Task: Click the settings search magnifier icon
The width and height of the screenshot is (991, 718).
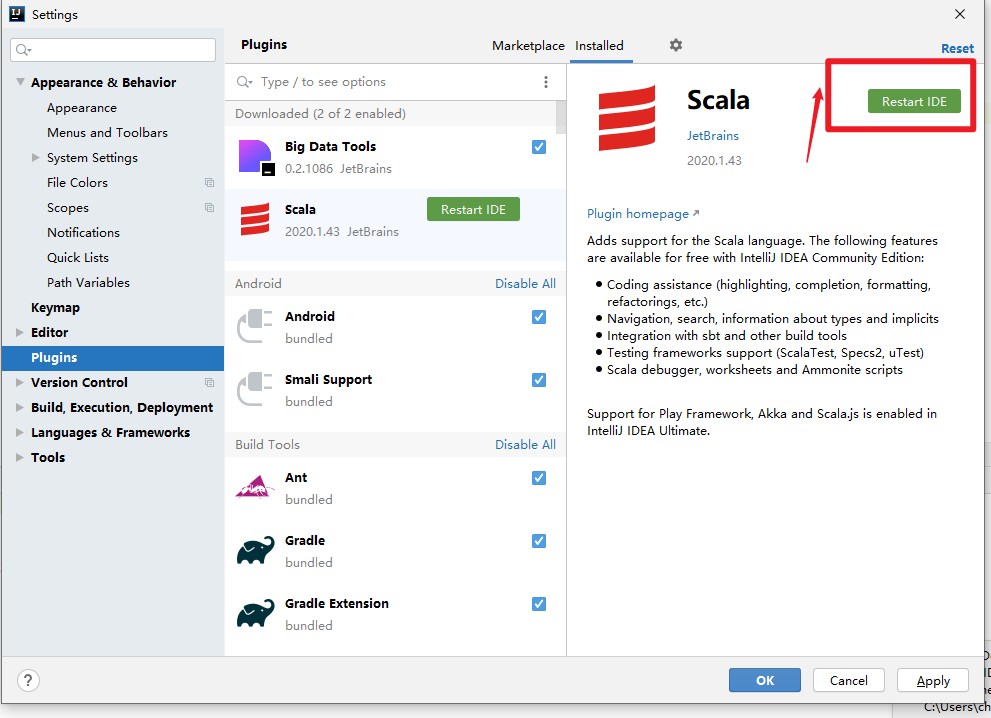Action: (x=23, y=50)
